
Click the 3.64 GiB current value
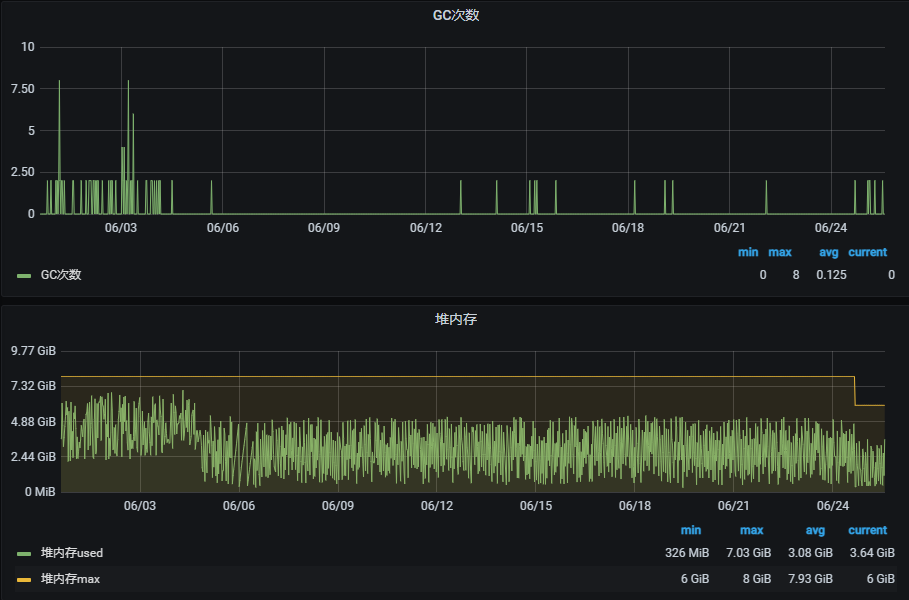(872, 553)
